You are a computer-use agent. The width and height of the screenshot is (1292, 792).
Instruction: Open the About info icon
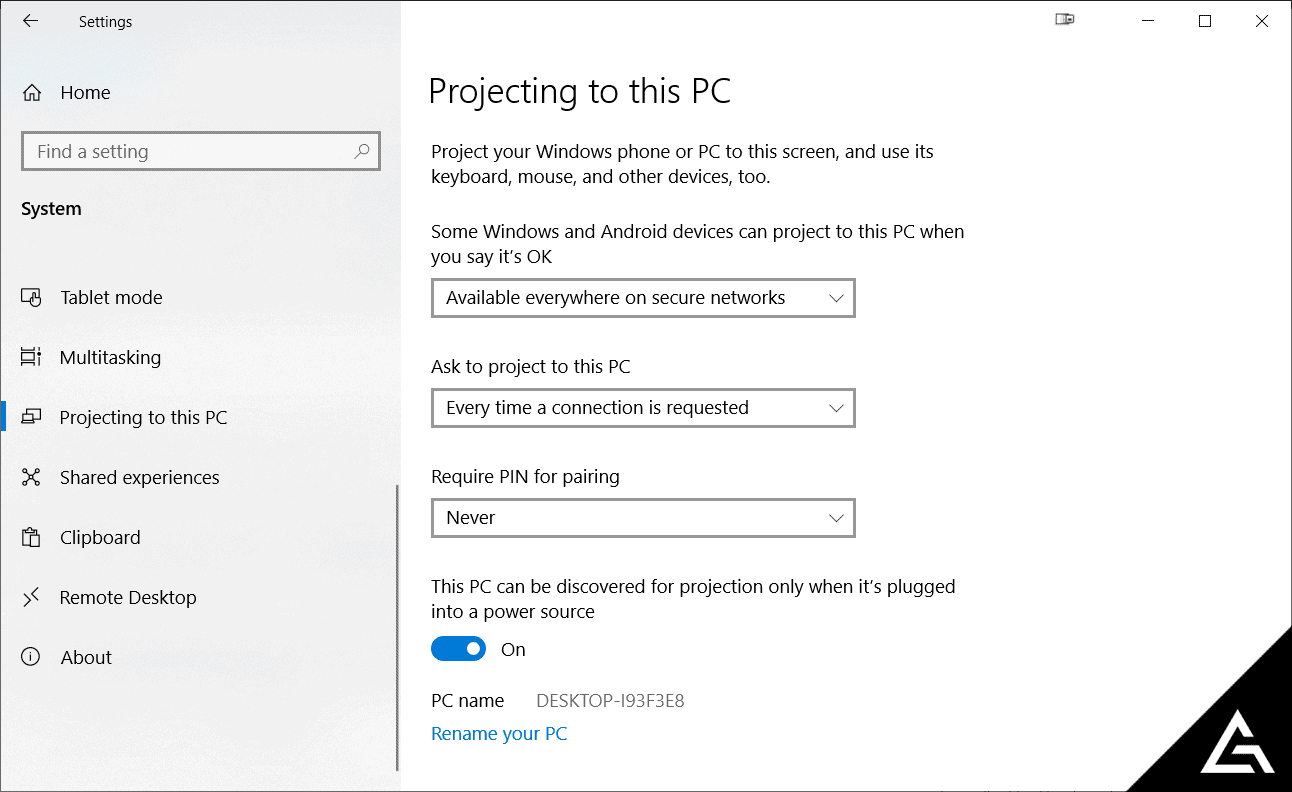point(31,657)
